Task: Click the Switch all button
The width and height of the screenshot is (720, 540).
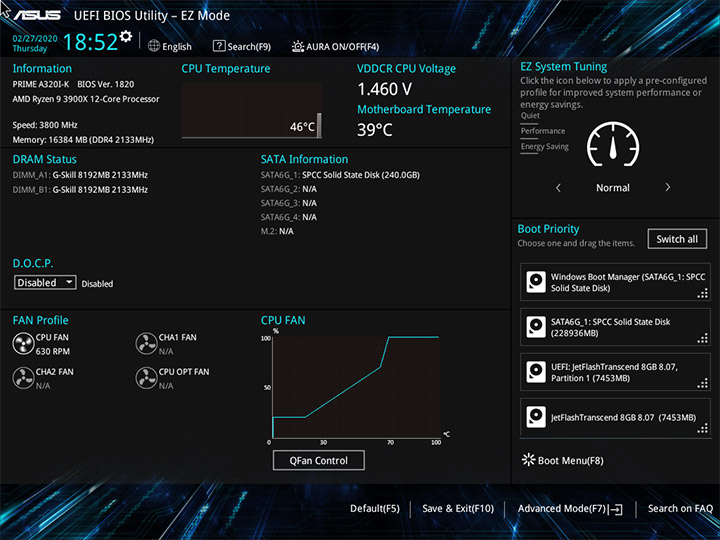Action: [x=677, y=239]
